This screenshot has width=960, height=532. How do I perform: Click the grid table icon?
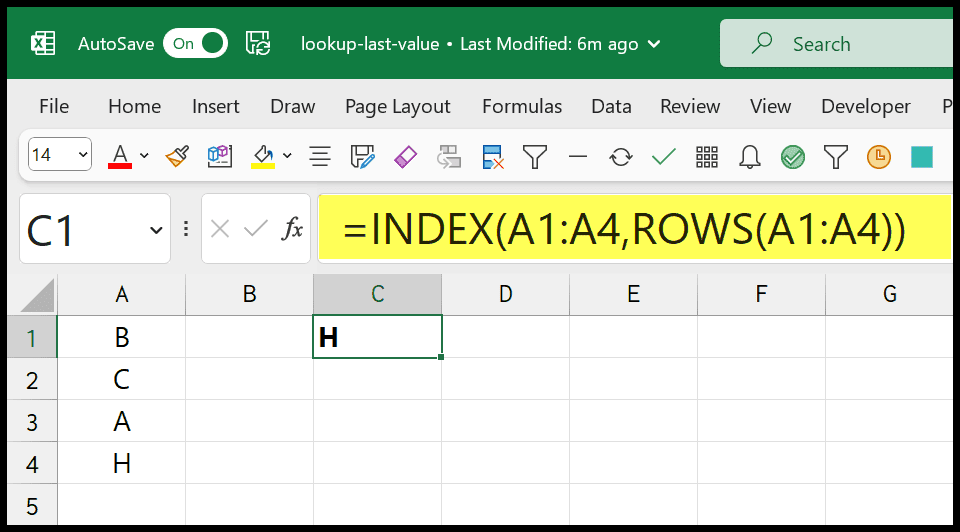707,157
